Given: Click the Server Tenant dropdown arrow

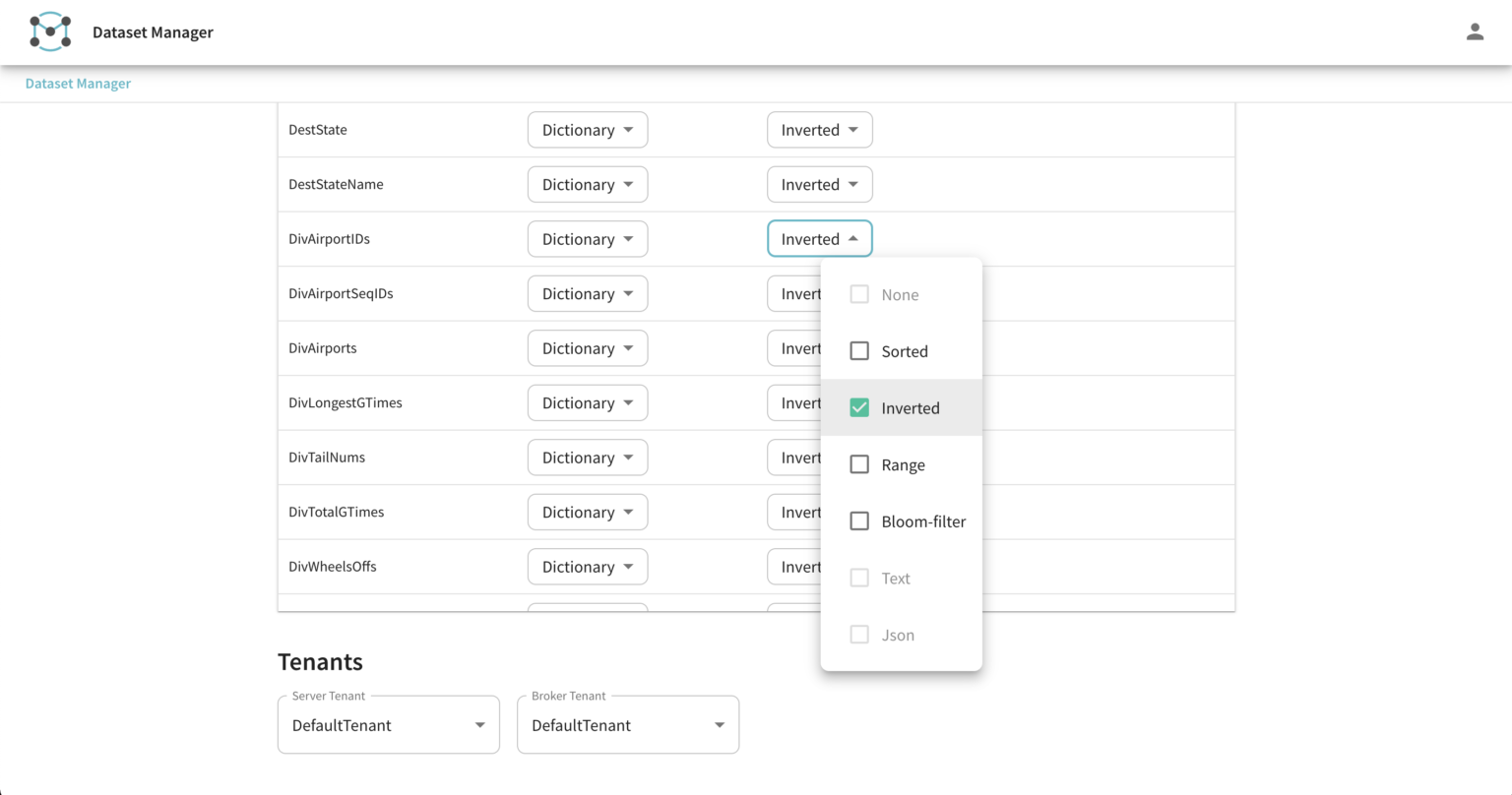Looking at the screenshot, I should 481,725.
